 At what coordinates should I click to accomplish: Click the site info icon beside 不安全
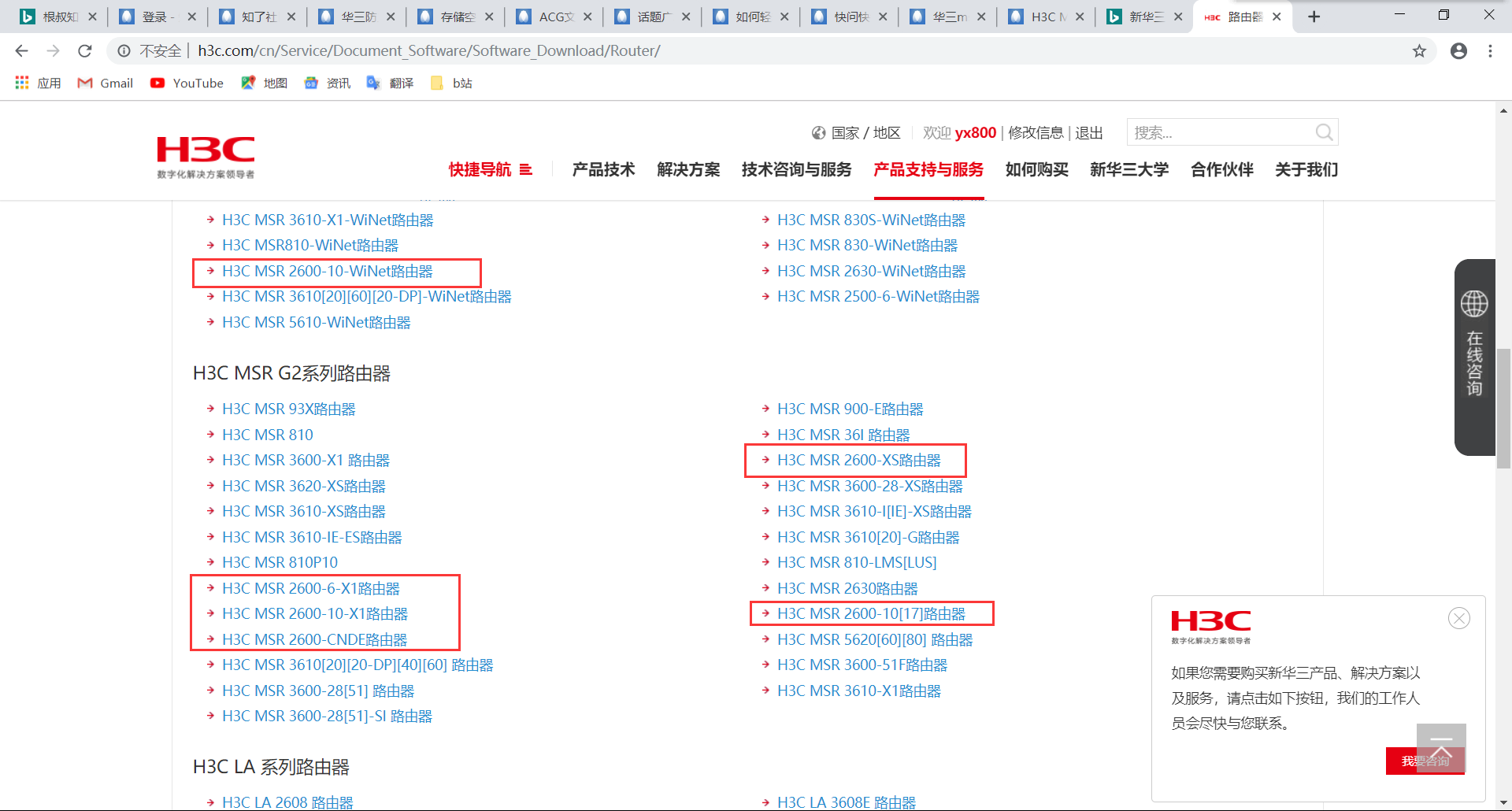(x=124, y=51)
